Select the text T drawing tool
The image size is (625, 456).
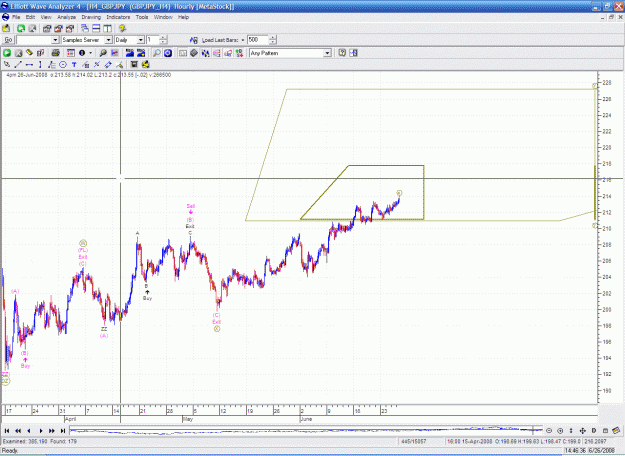[x=74, y=65]
